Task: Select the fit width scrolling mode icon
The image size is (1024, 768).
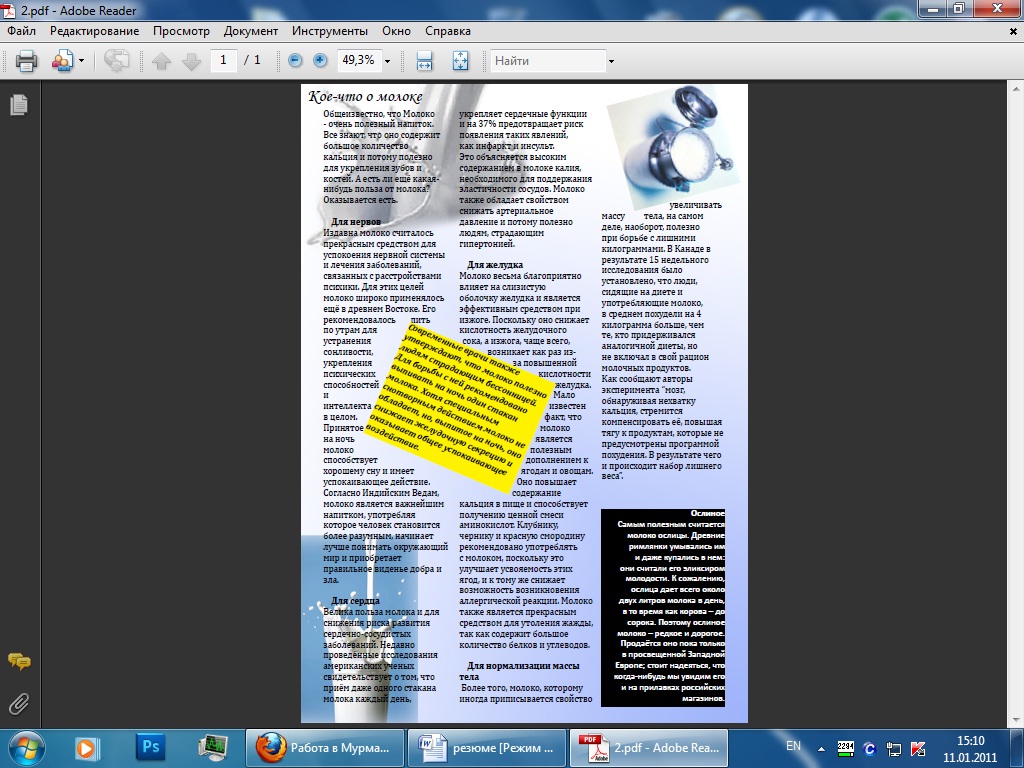Action: [x=424, y=61]
